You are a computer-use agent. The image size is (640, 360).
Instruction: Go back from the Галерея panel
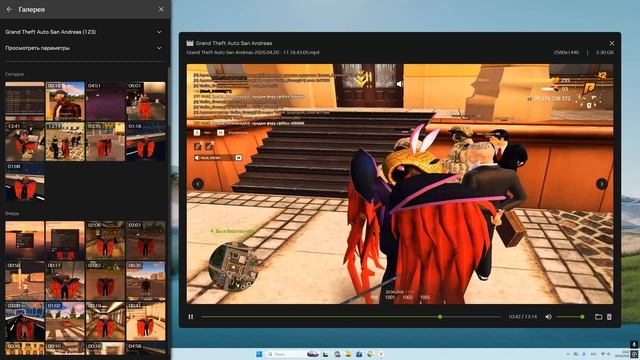(9, 9)
